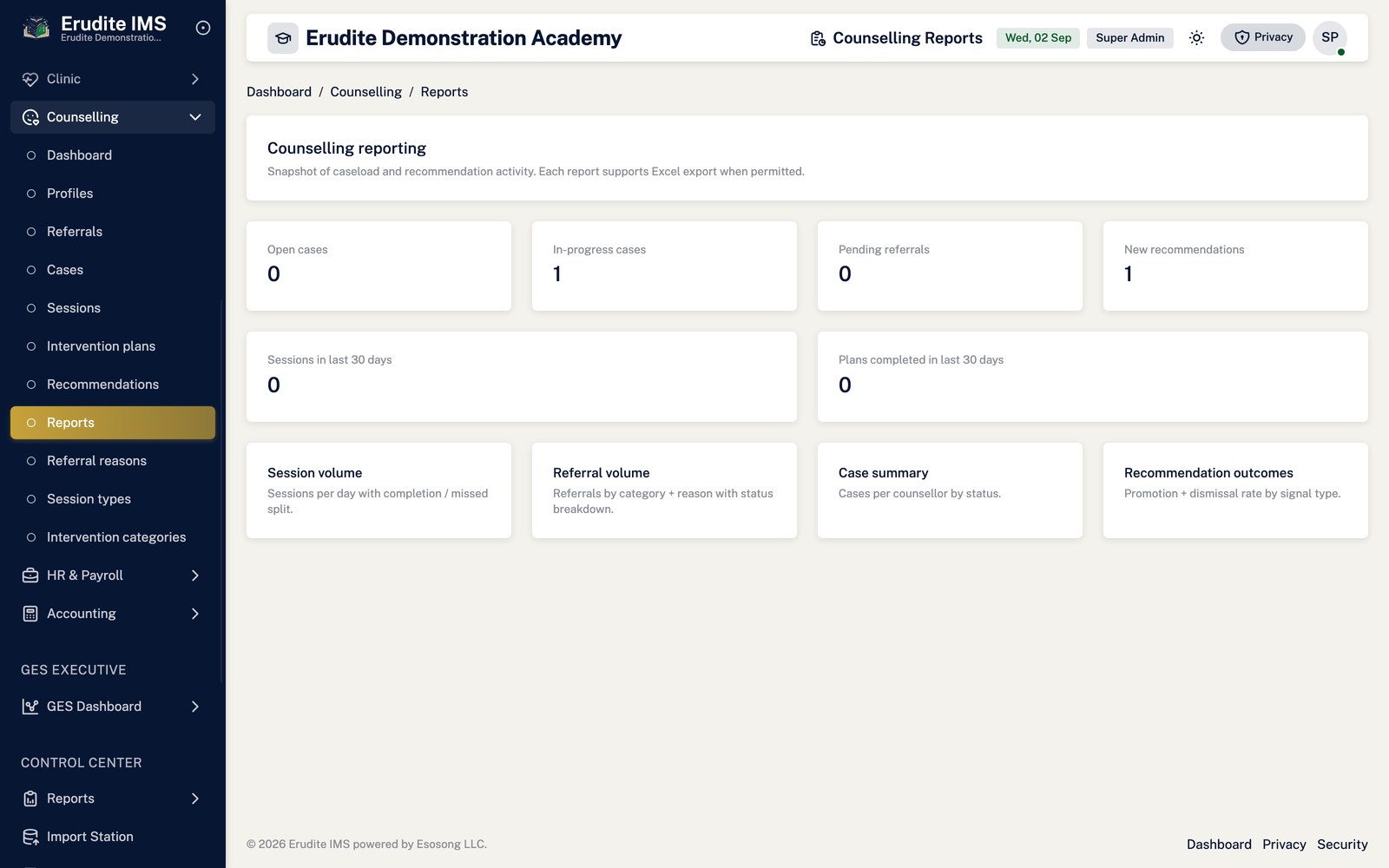The image size is (1389, 868).
Task: Expand the GES Dashboard chevron
Action: 195,707
